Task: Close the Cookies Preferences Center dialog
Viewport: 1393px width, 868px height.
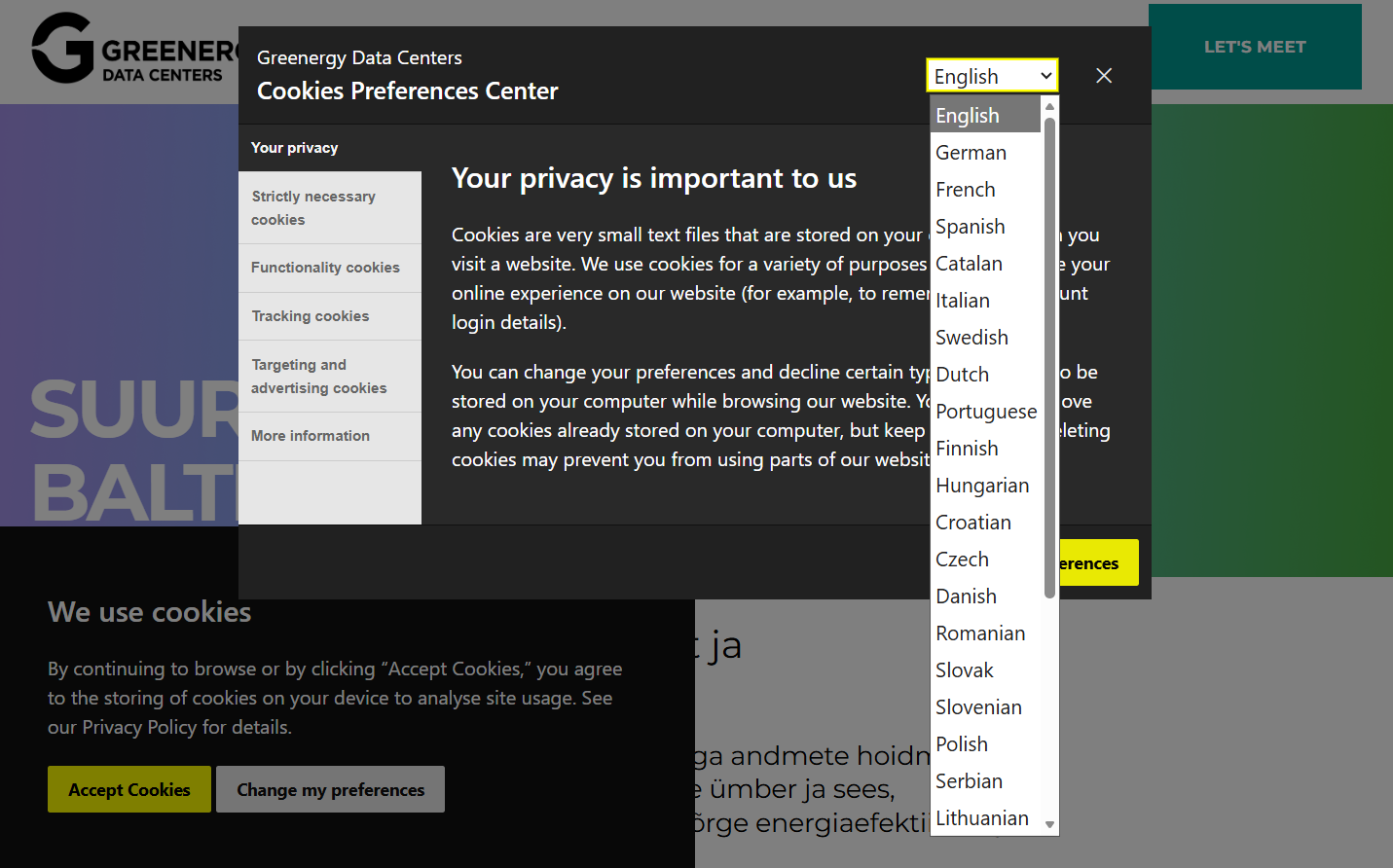Action: pos(1104,76)
